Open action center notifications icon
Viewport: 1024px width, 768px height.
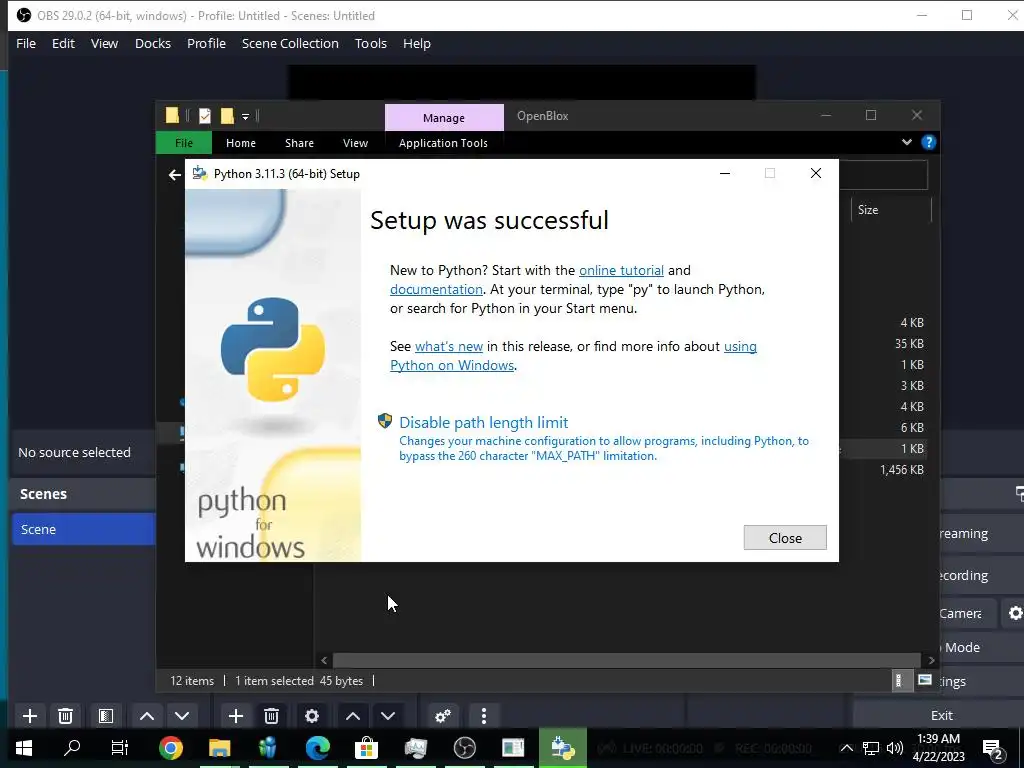[x=993, y=748]
